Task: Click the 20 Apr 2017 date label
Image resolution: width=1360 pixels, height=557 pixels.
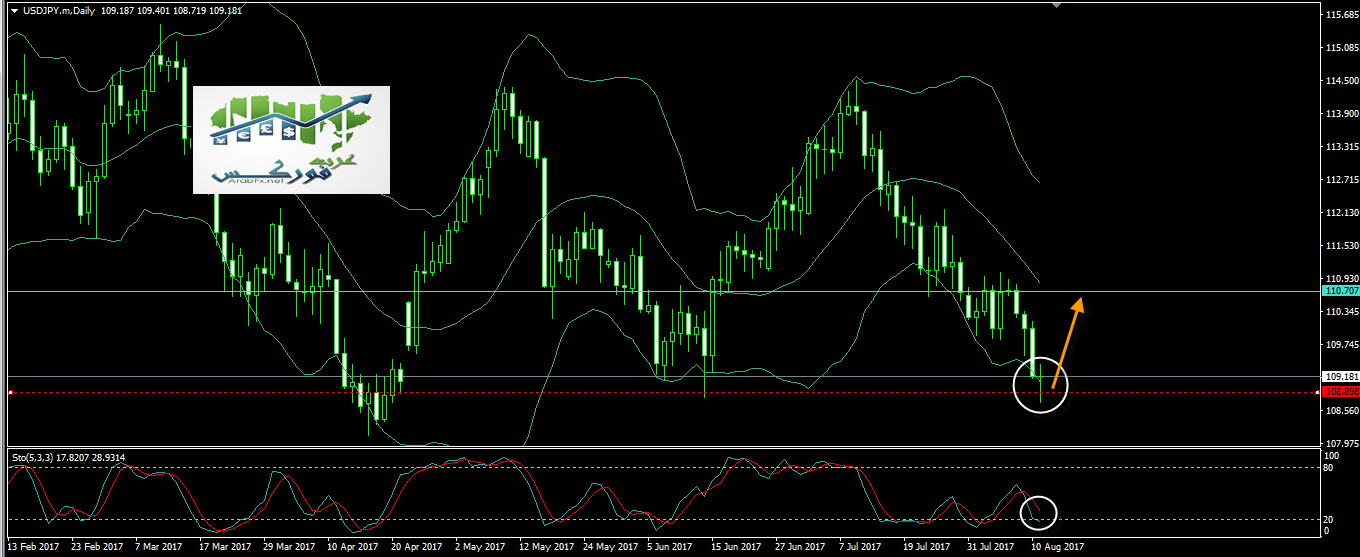Action: click(417, 548)
